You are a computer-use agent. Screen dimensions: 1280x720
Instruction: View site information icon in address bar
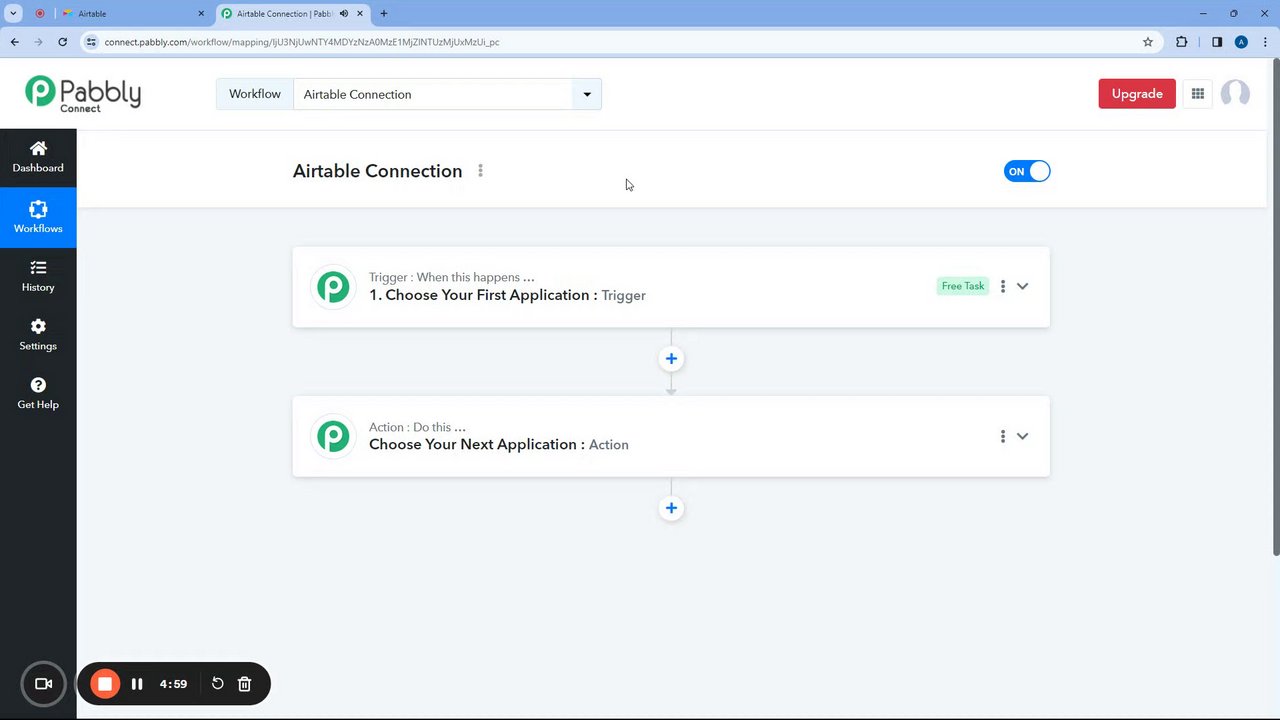coord(91,42)
